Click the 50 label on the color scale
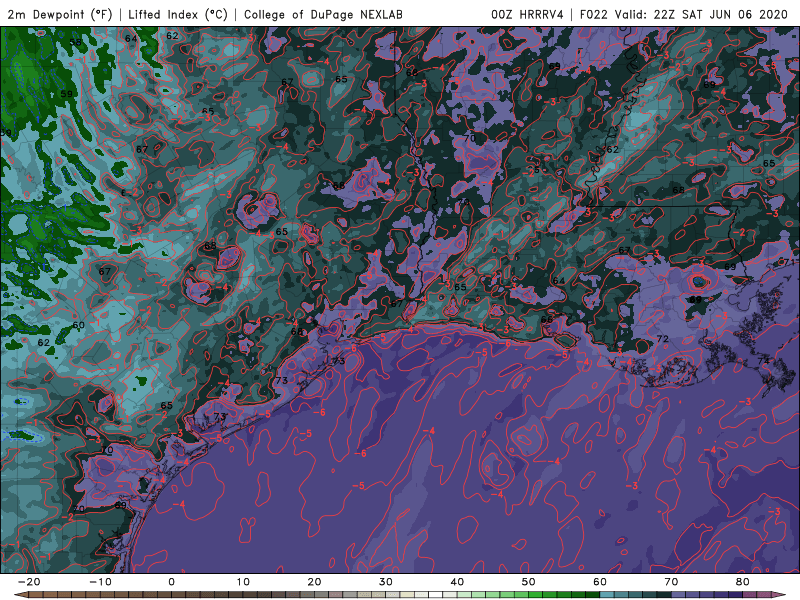Screen dimensions: 800x600 pyautogui.click(x=529, y=582)
